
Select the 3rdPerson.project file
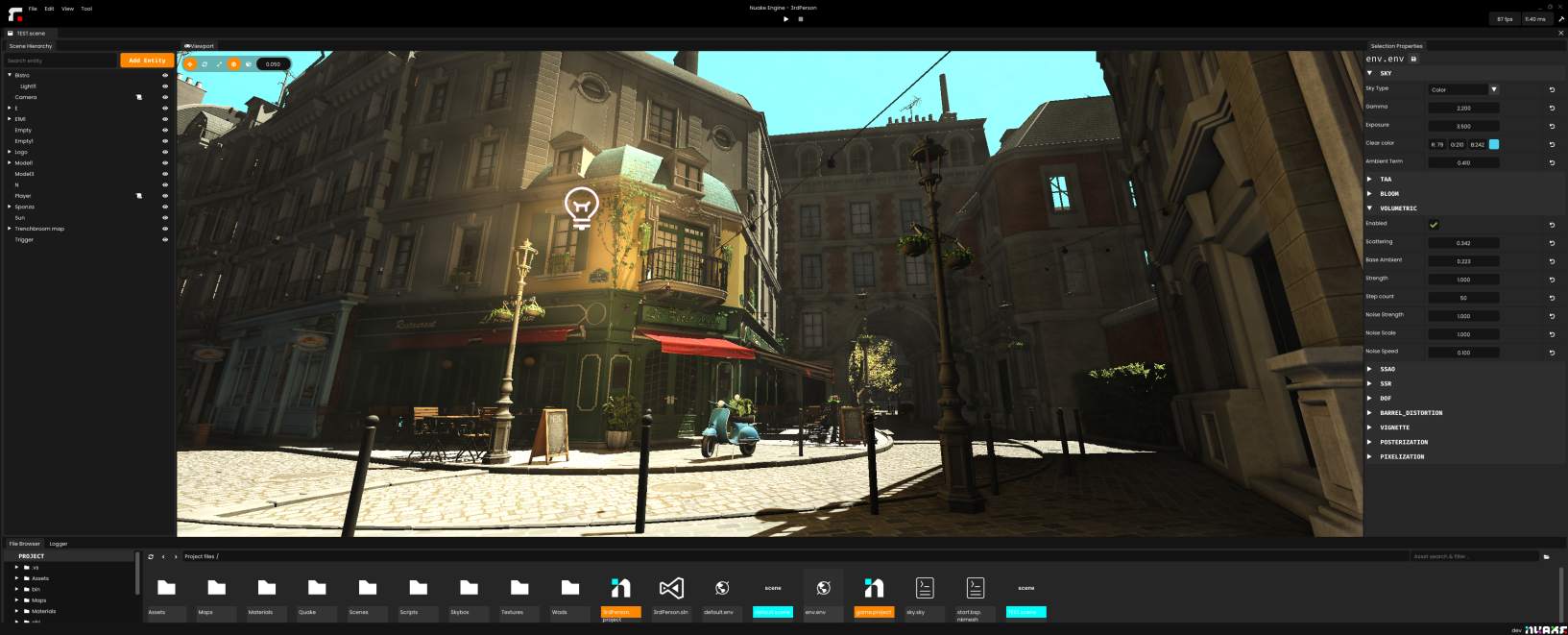coord(620,588)
